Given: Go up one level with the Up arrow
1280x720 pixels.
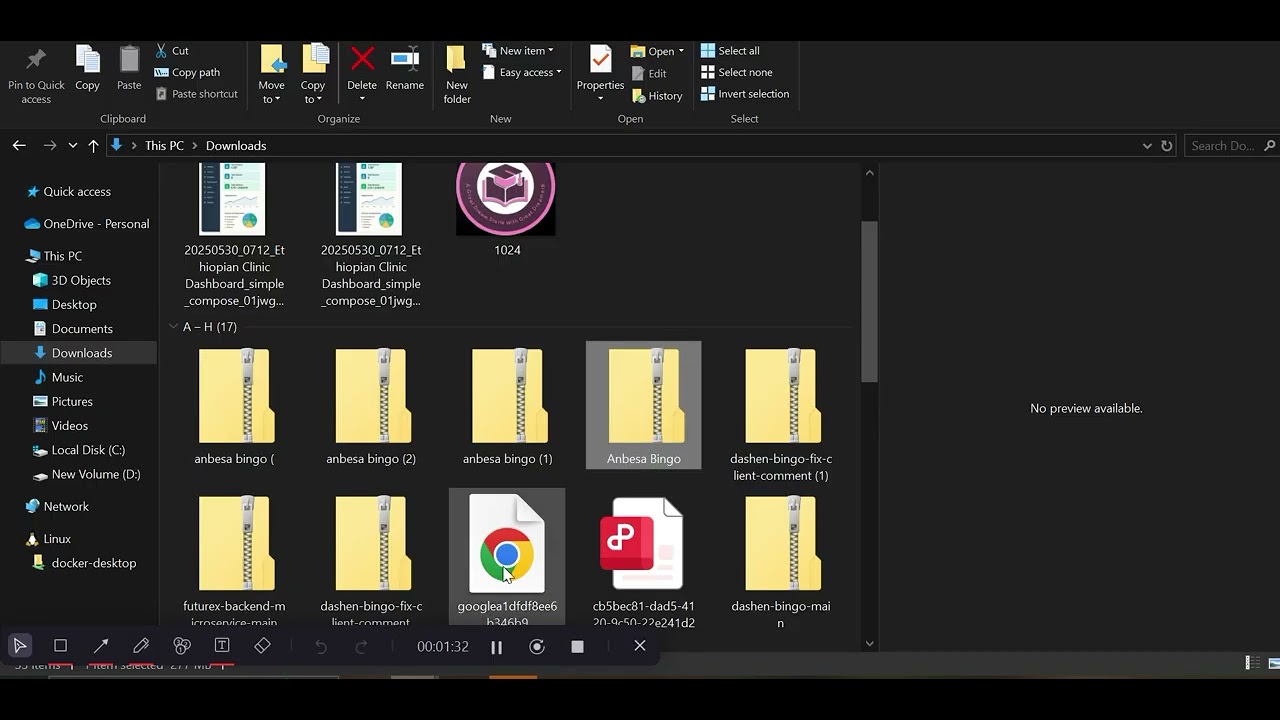Looking at the screenshot, I should [93, 145].
